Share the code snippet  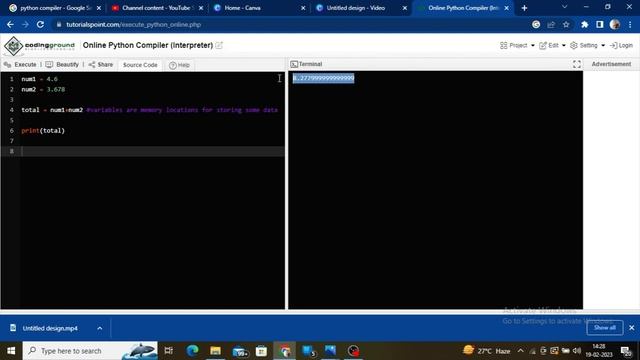click(100, 64)
